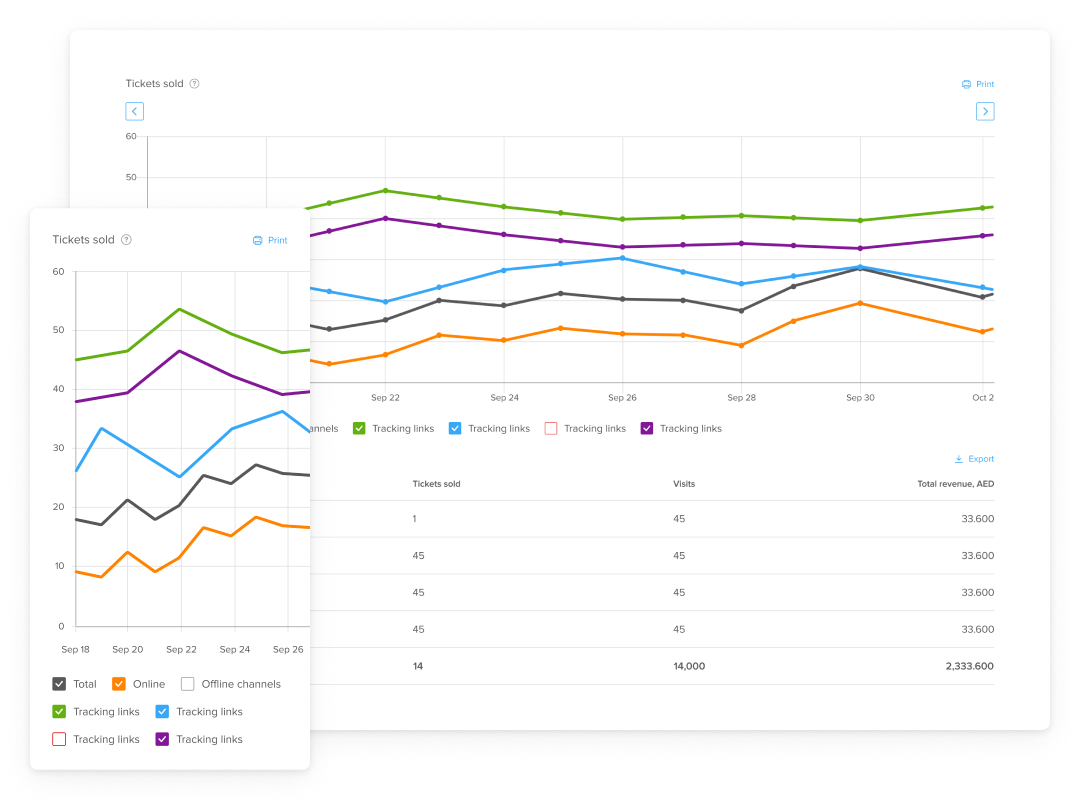Click the Export download icon
1080x800 pixels.
959,459
